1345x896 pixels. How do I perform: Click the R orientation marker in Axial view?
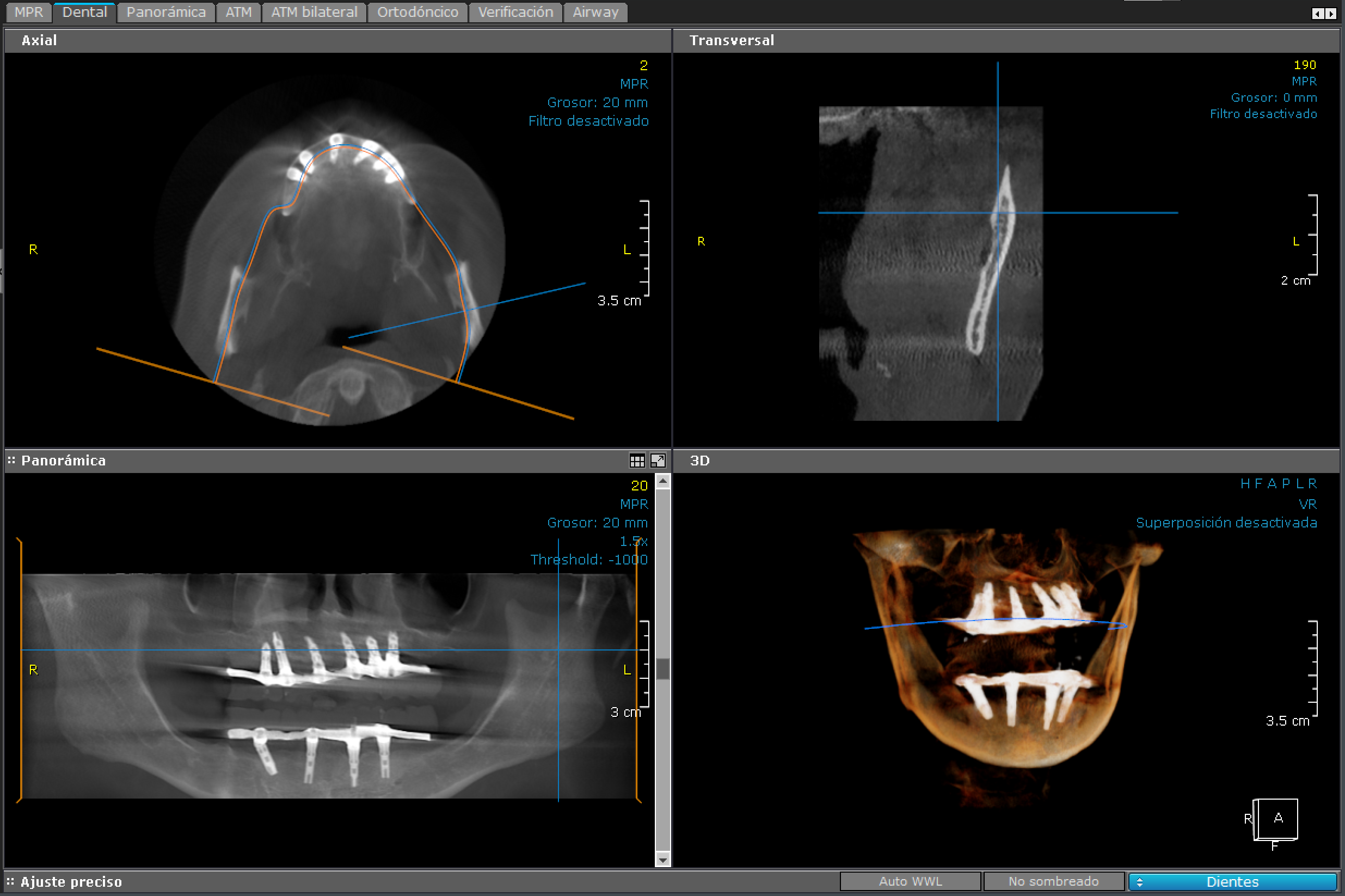[33, 250]
